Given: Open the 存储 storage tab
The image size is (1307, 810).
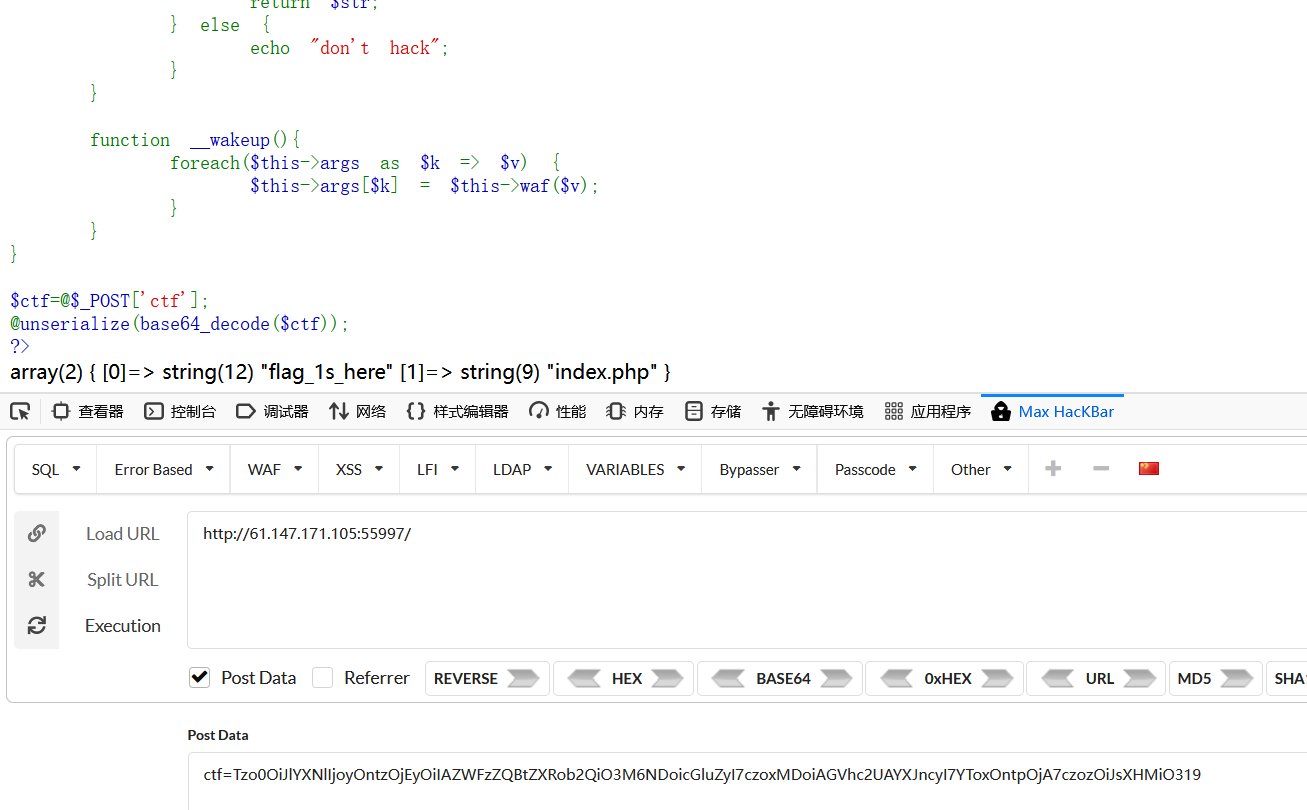Looking at the screenshot, I should pos(713,411).
